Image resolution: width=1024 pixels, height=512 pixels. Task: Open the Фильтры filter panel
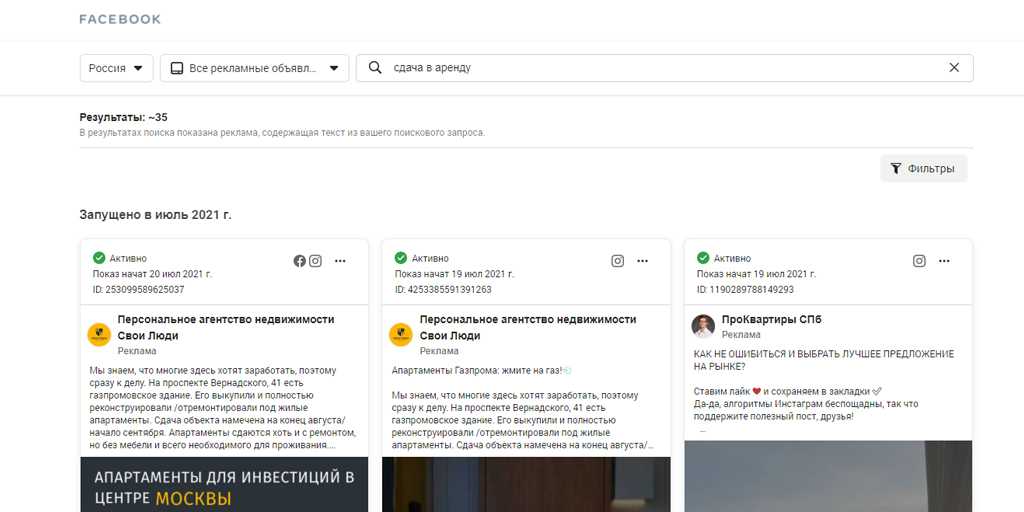pos(923,169)
